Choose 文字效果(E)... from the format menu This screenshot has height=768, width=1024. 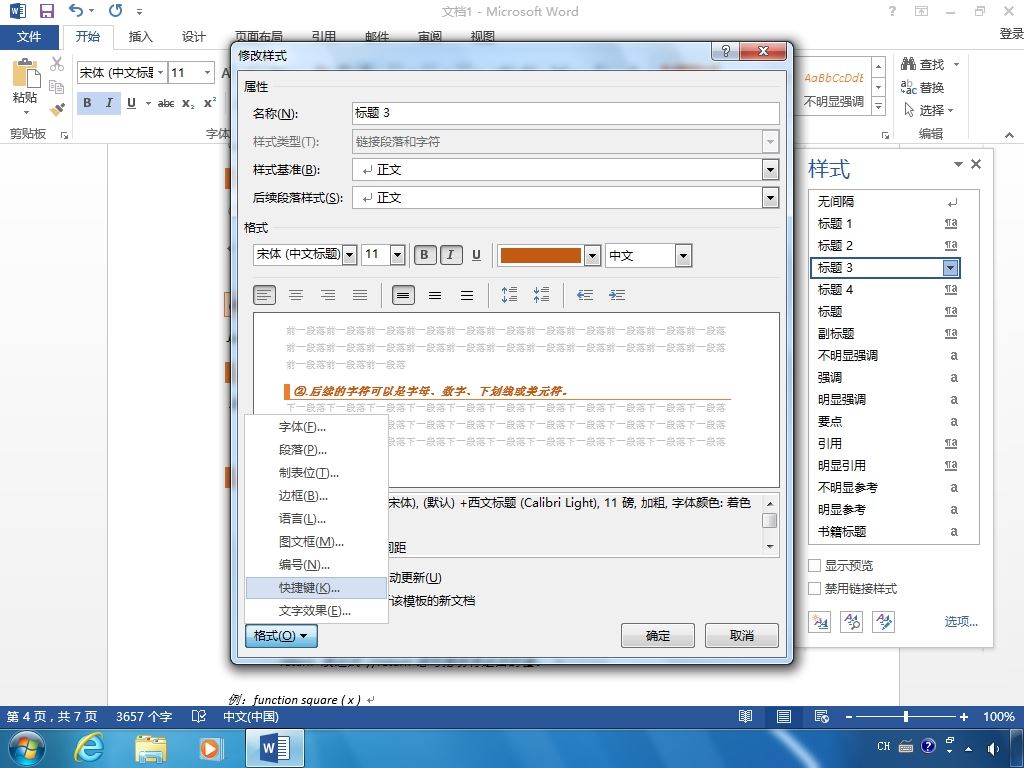(316, 611)
